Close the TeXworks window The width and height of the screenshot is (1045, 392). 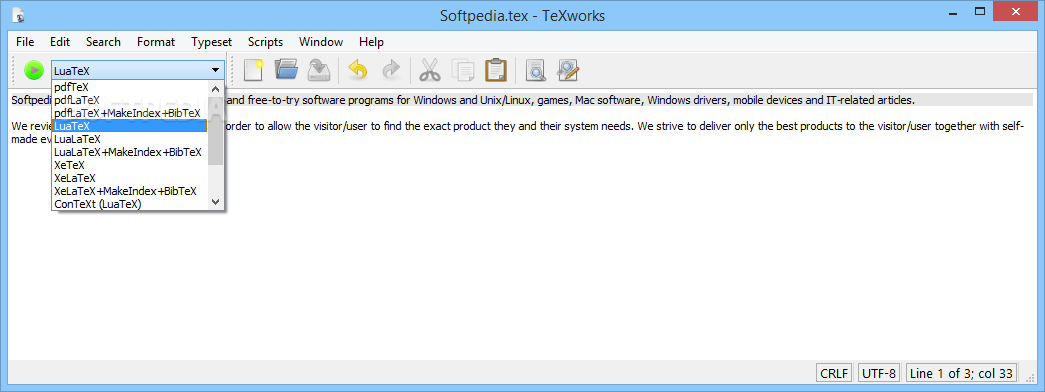click(1015, 11)
